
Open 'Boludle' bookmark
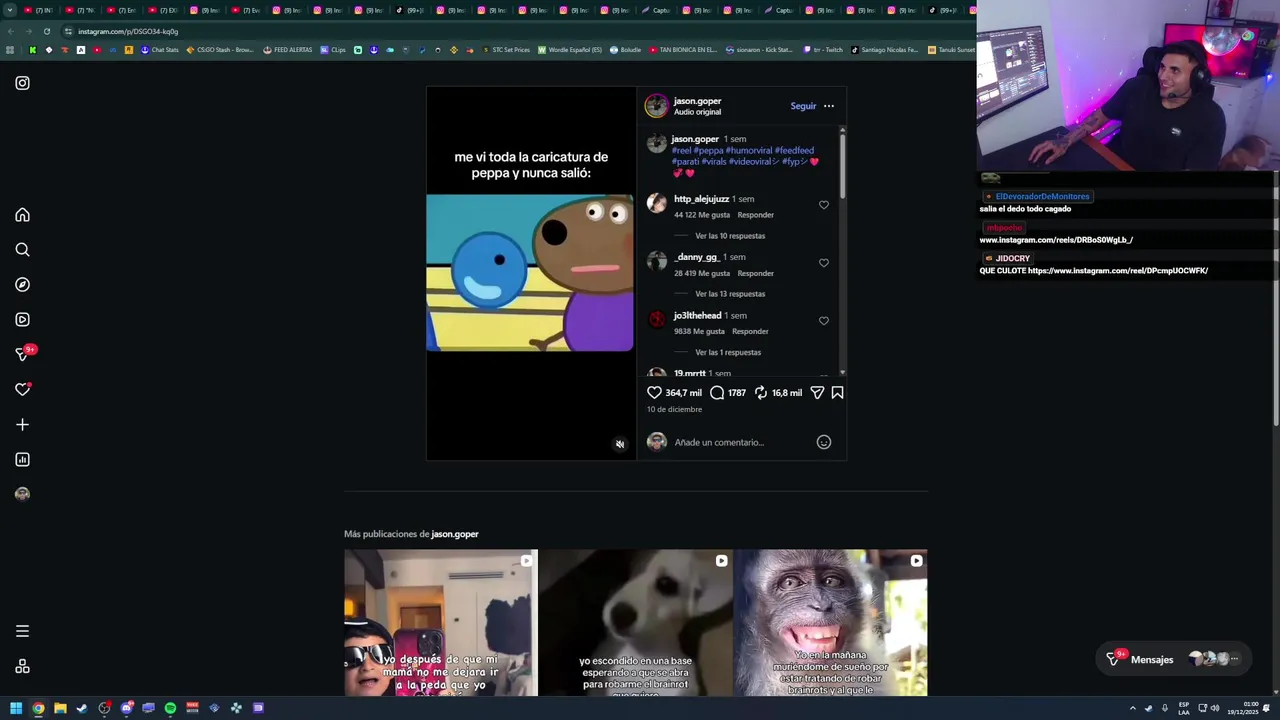point(625,50)
